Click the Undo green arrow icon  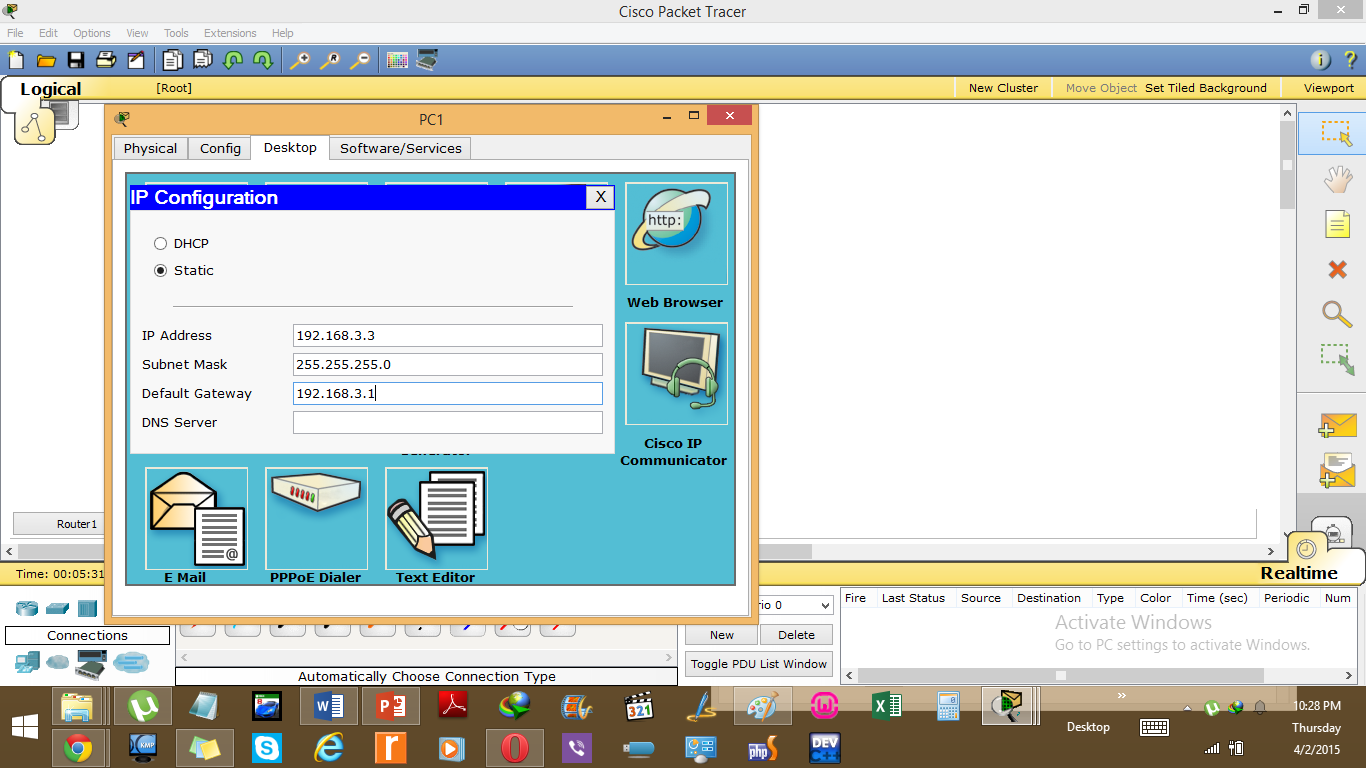coord(233,60)
